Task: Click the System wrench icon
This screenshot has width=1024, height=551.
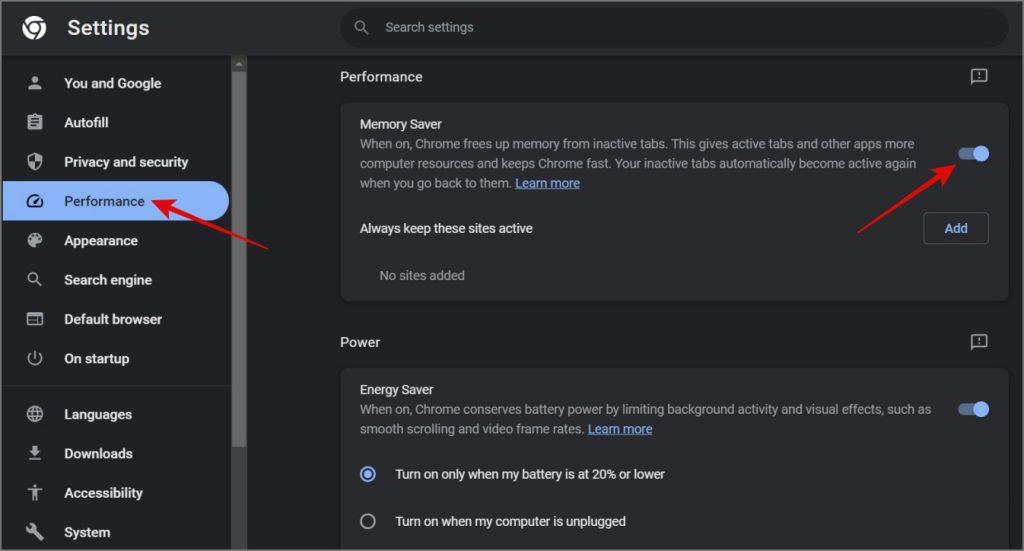Action: click(35, 531)
